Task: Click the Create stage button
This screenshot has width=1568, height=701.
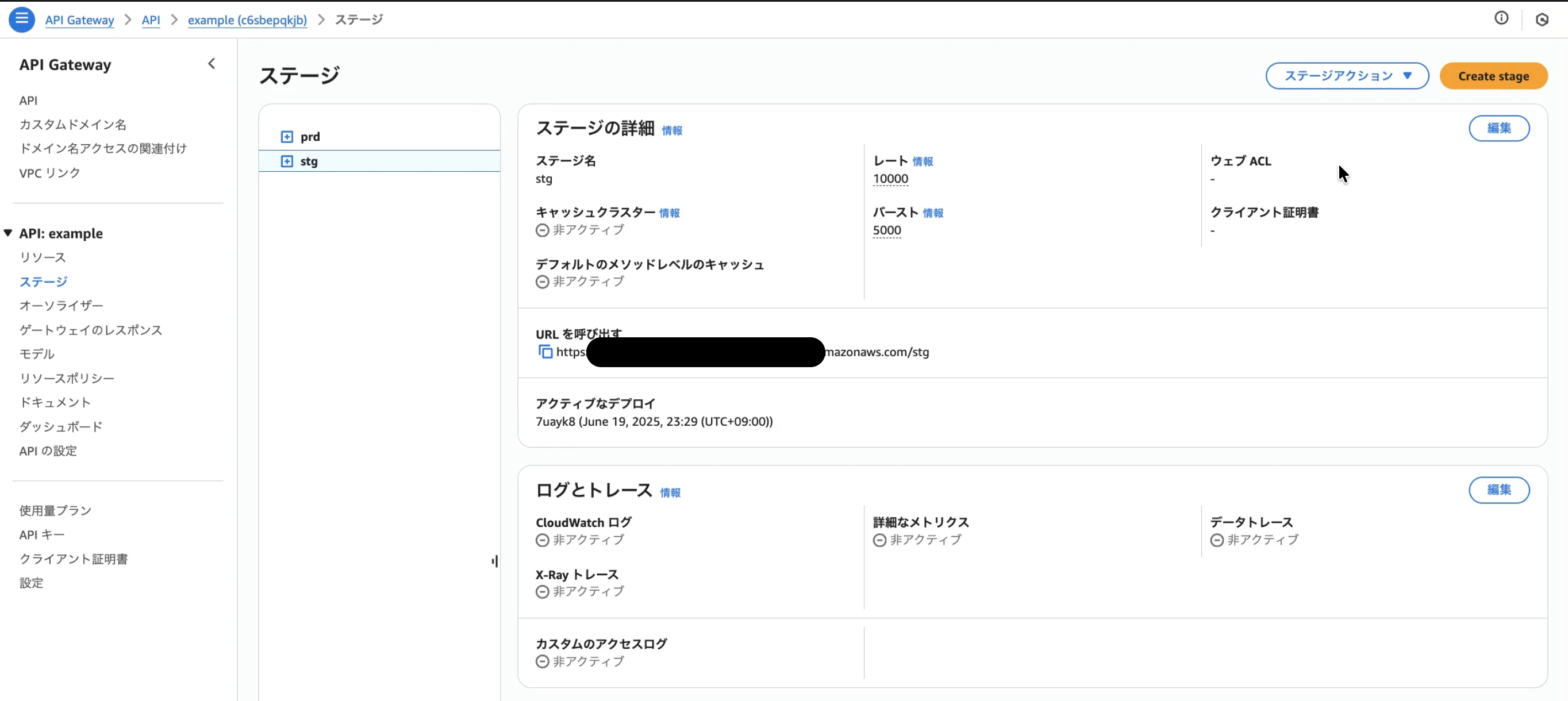Action: point(1494,75)
